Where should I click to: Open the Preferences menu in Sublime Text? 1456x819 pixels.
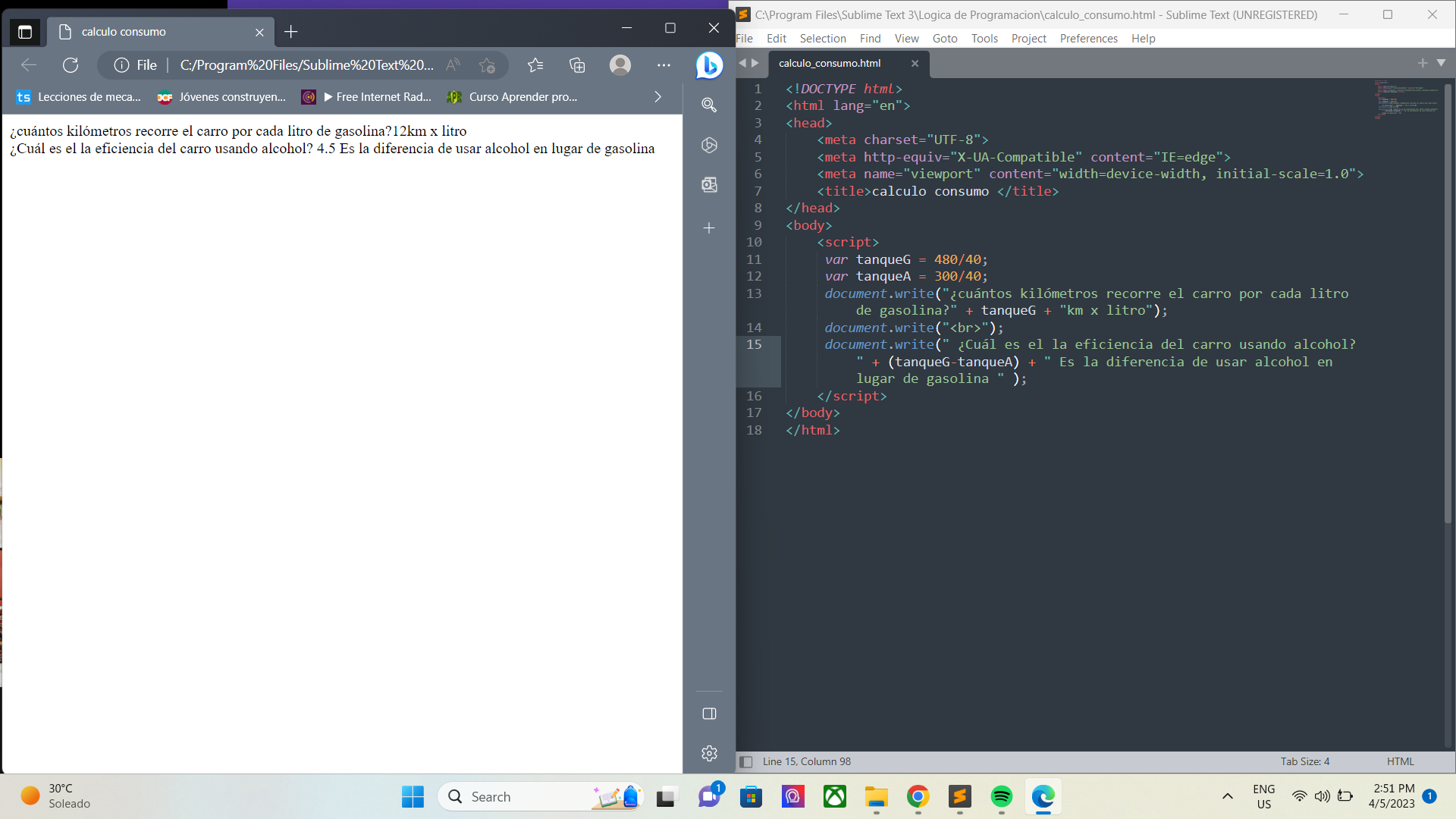(x=1088, y=38)
